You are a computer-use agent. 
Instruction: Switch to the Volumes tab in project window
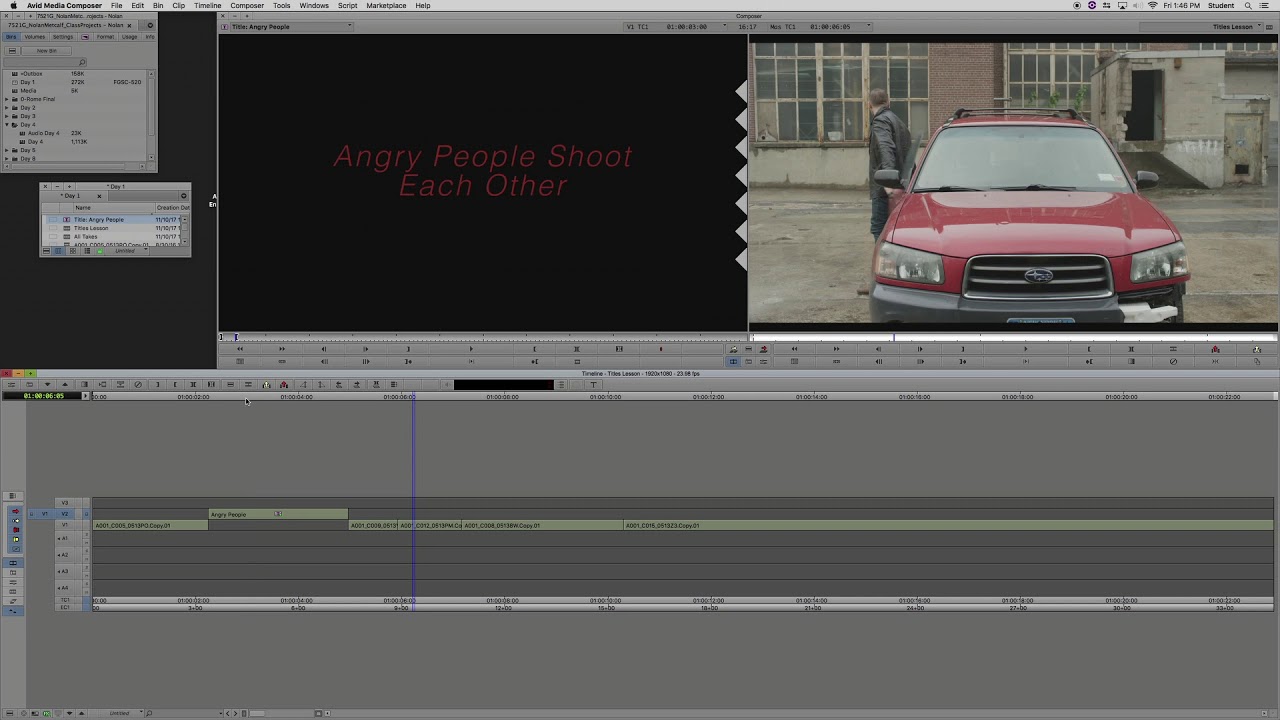point(35,37)
